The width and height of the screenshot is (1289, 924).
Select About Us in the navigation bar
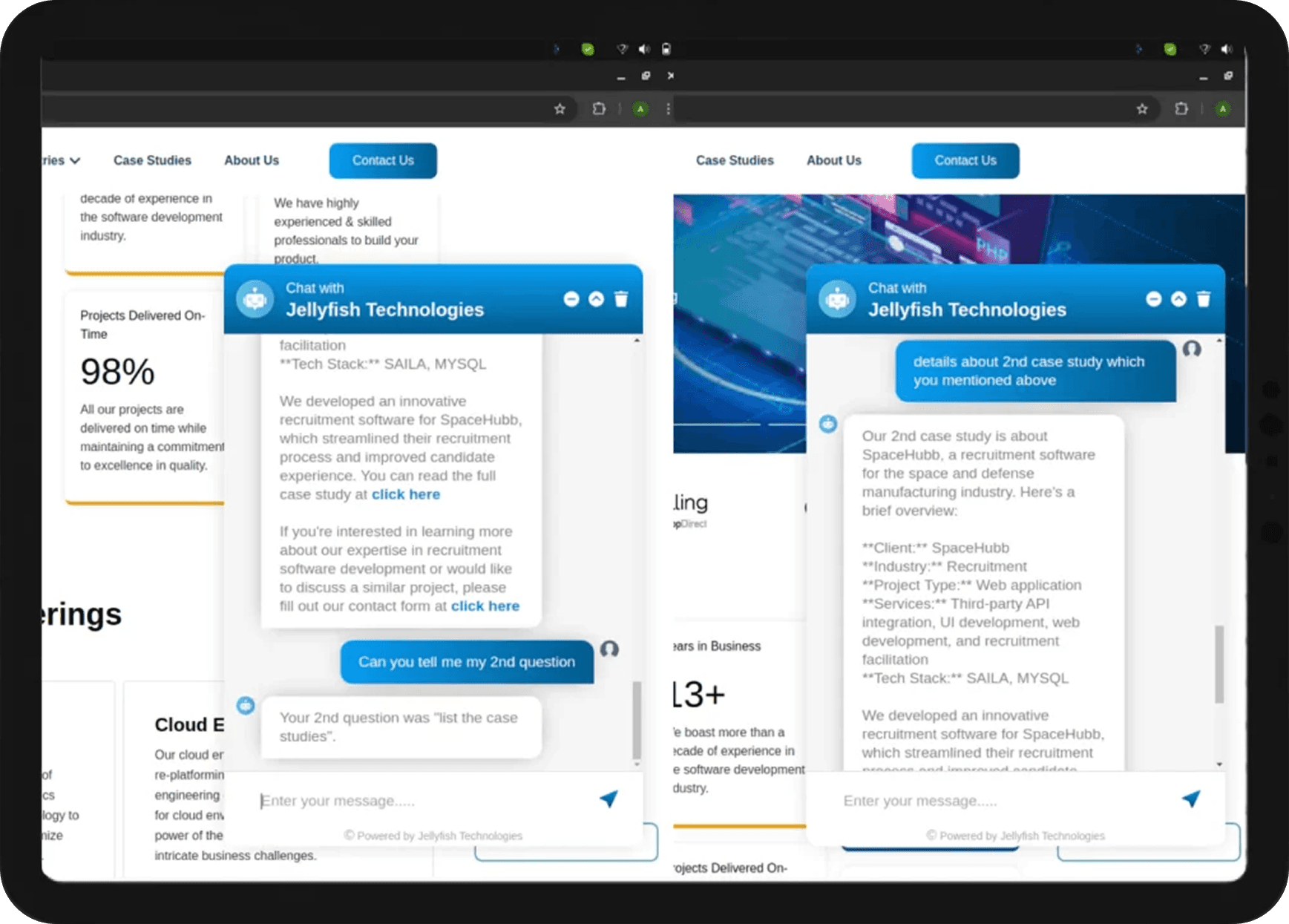252,160
